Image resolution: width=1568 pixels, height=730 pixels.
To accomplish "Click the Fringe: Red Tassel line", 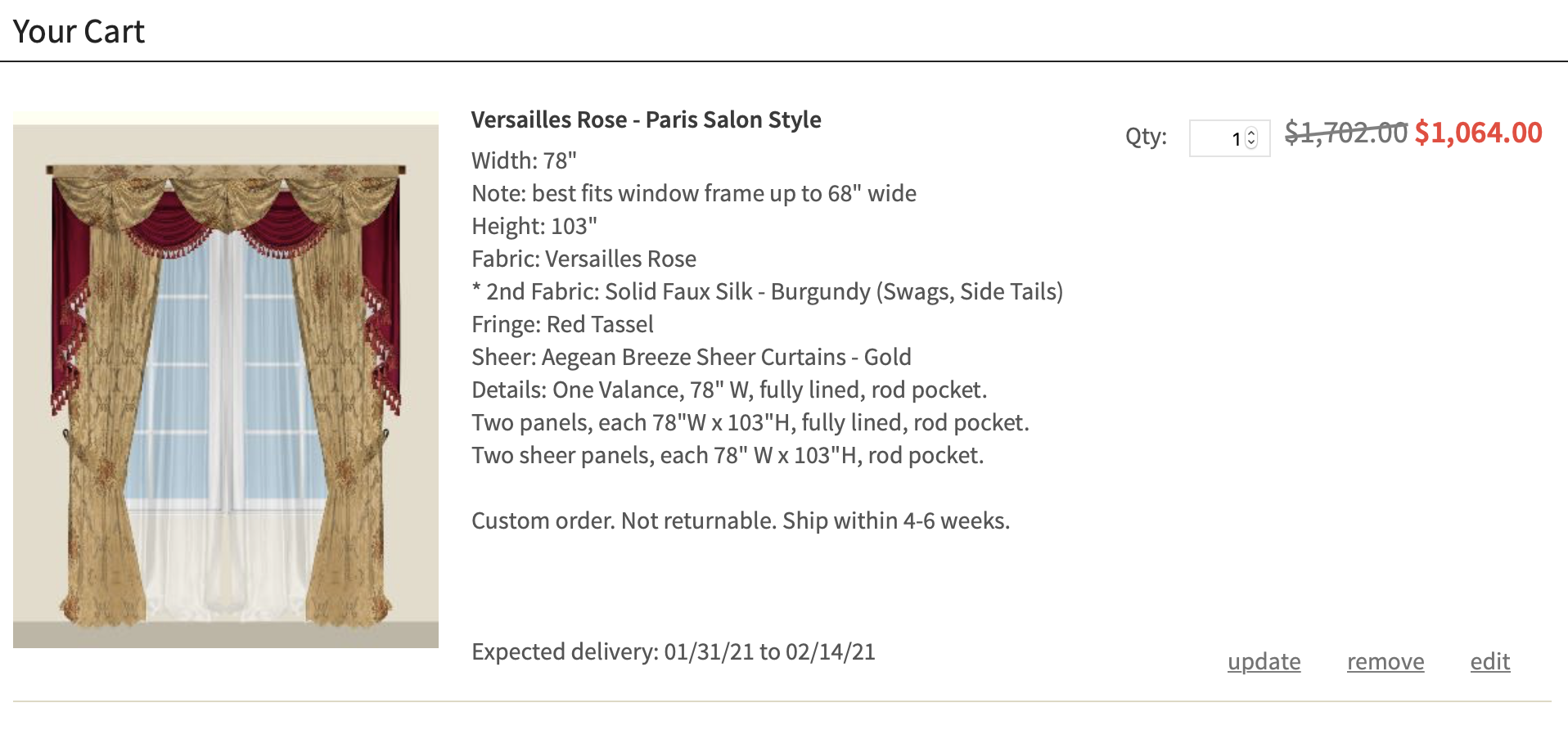I will point(562,324).
